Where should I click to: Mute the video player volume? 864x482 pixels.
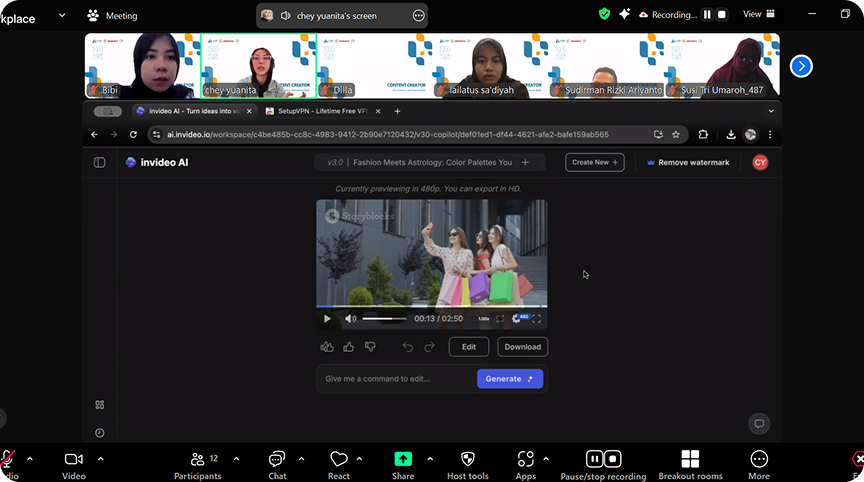click(350, 318)
